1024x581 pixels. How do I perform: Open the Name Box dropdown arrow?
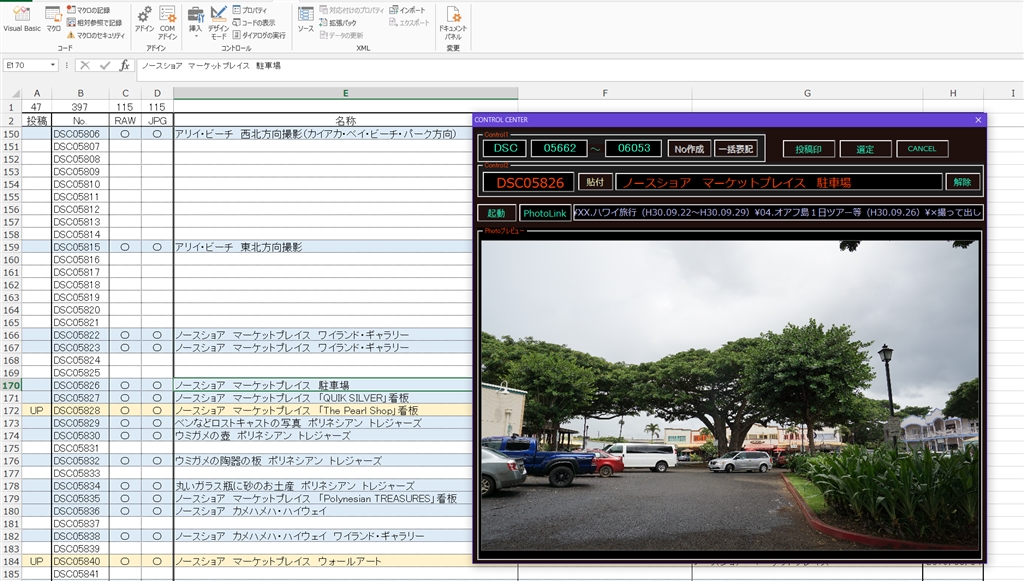coord(53,65)
